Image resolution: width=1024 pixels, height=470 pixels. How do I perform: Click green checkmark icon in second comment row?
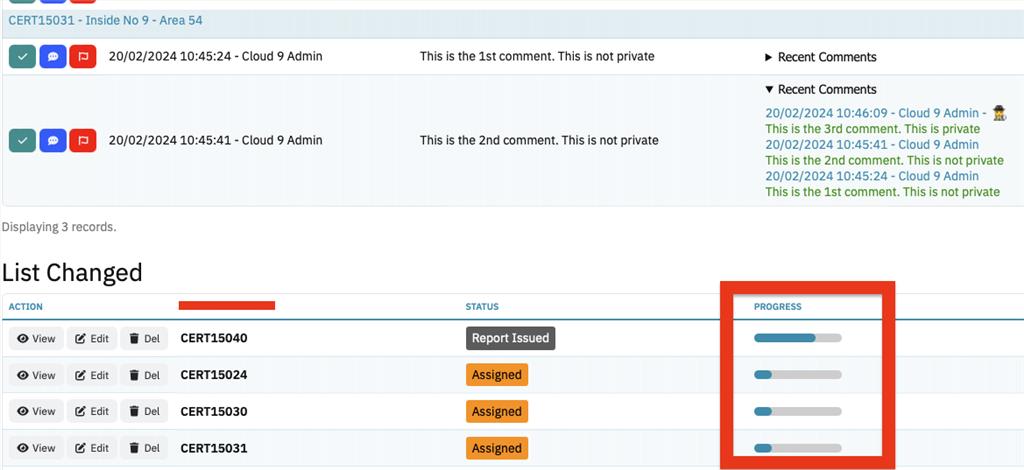(22, 140)
